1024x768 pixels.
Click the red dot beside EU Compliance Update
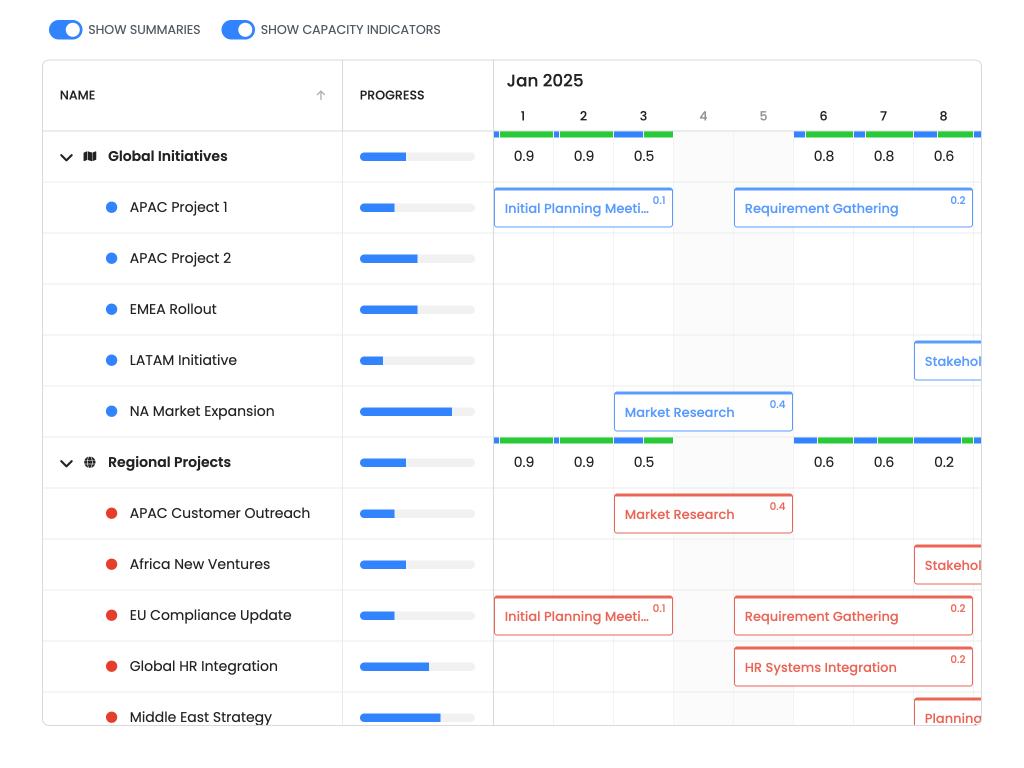[112, 615]
